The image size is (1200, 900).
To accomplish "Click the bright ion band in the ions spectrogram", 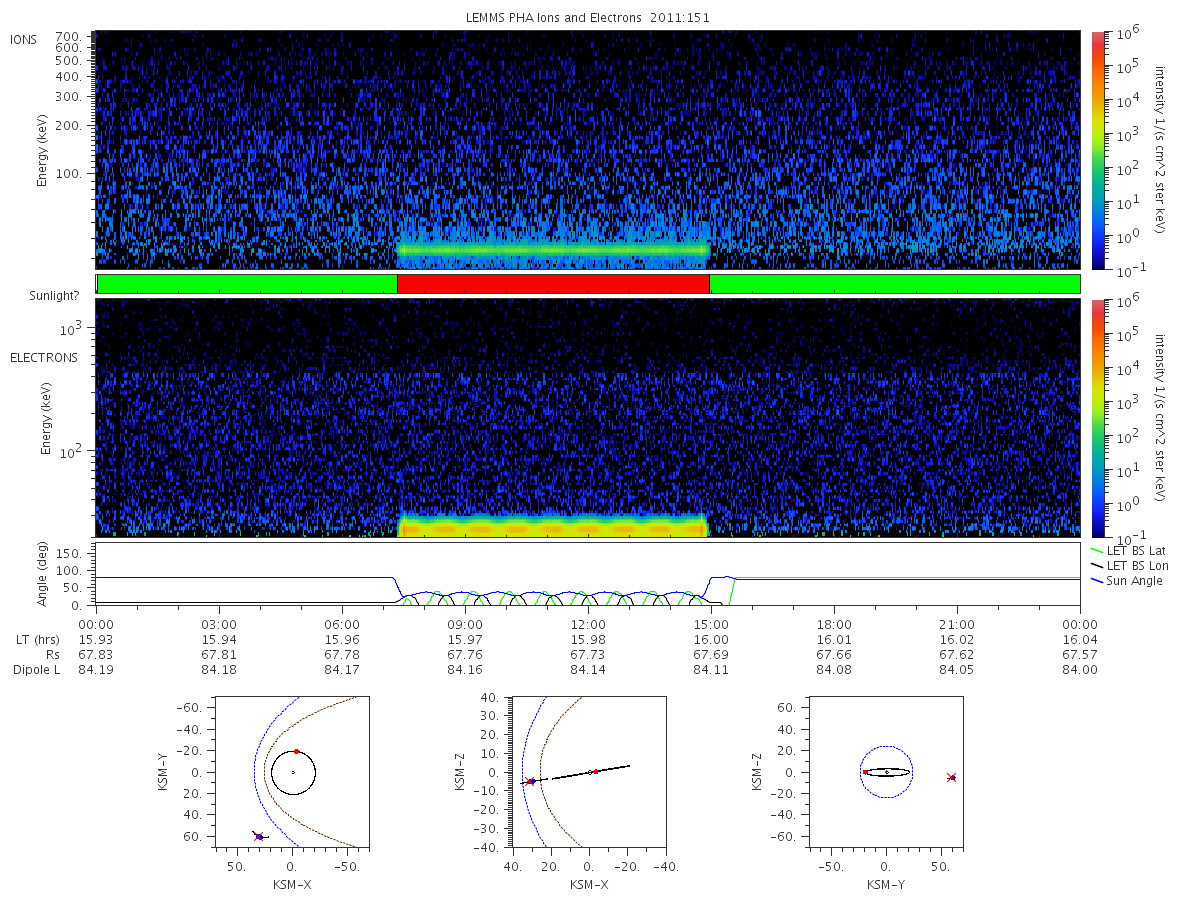I will tap(553, 250).
